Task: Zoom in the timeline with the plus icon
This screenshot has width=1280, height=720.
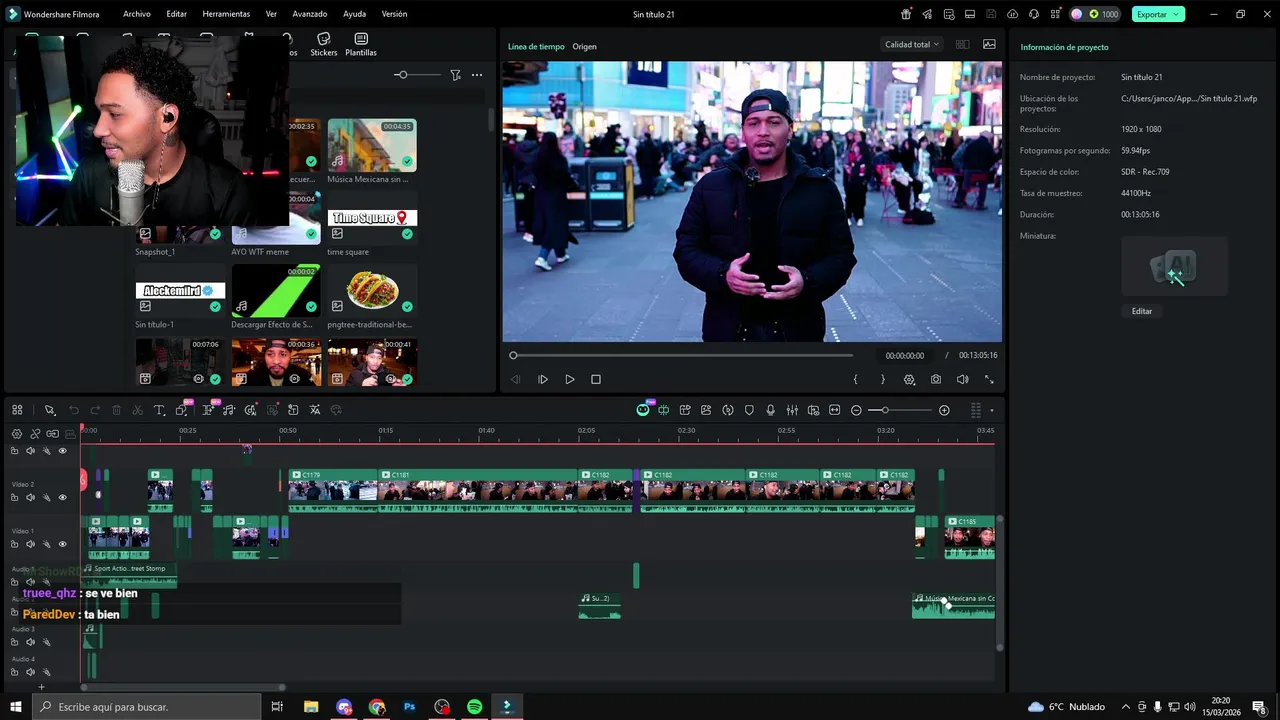Action: pyautogui.click(x=944, y=410)
